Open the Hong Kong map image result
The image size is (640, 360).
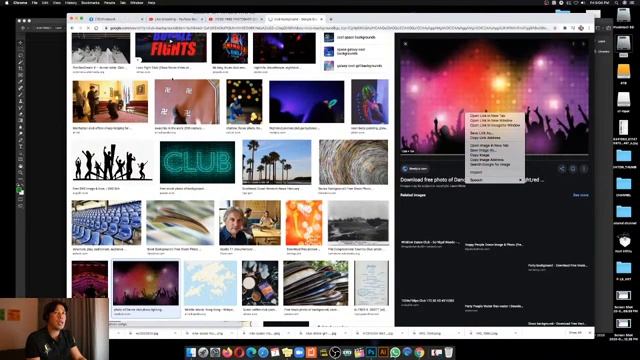pyautogui.click(x=210, y=283)
